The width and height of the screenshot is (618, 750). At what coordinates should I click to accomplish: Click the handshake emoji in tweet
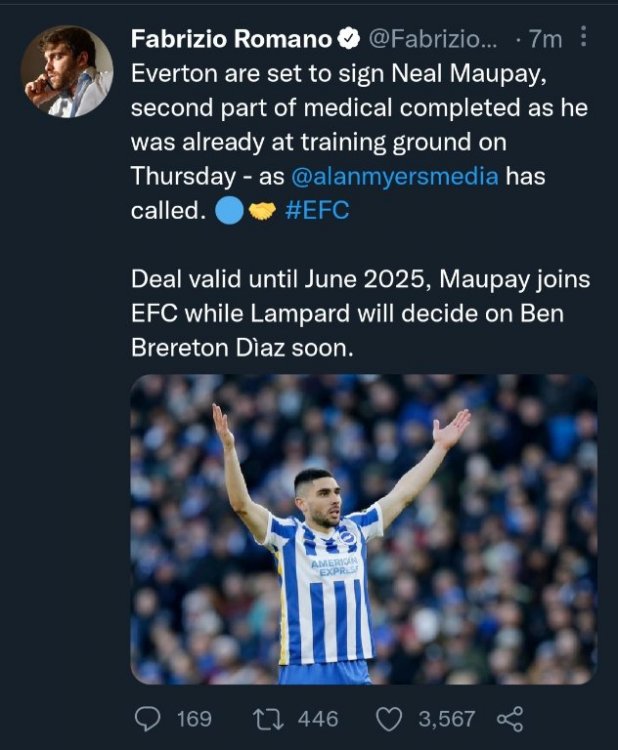pos(262,211)
